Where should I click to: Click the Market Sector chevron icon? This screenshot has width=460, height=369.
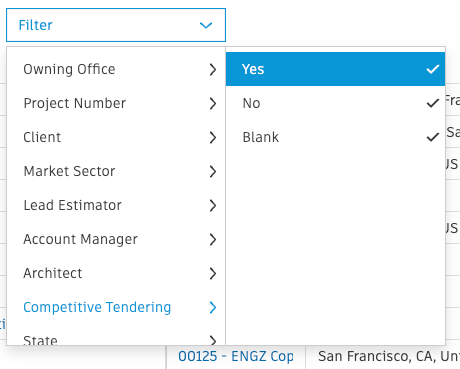pyautogui.click(x=213, y=171)
